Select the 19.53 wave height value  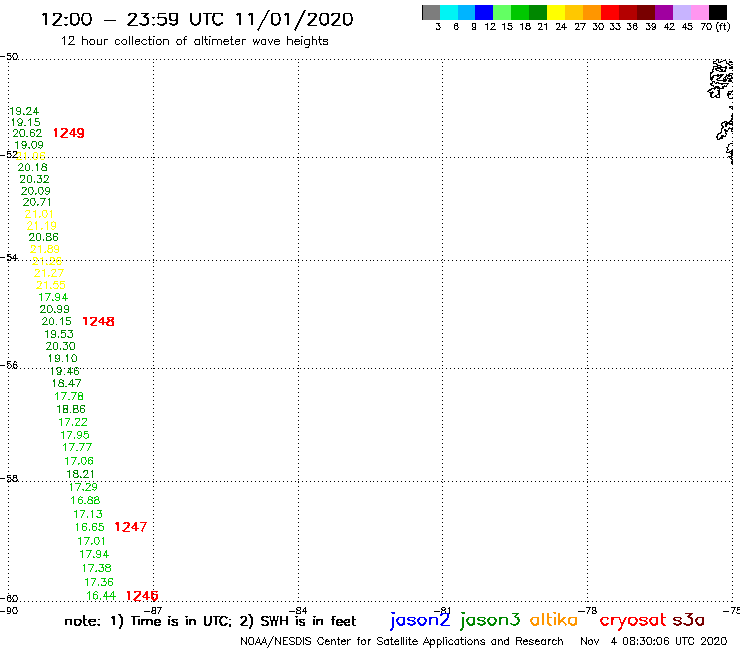click(x=59, y=334)
